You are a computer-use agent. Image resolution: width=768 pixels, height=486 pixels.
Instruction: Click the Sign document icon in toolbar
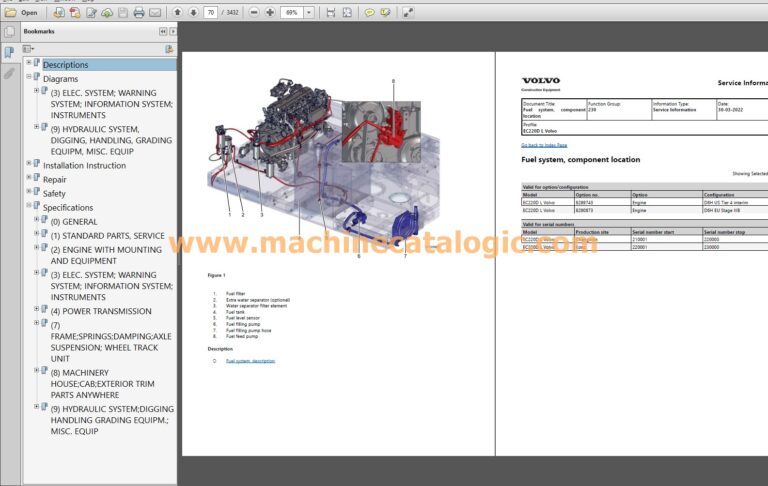pos(91,13)
